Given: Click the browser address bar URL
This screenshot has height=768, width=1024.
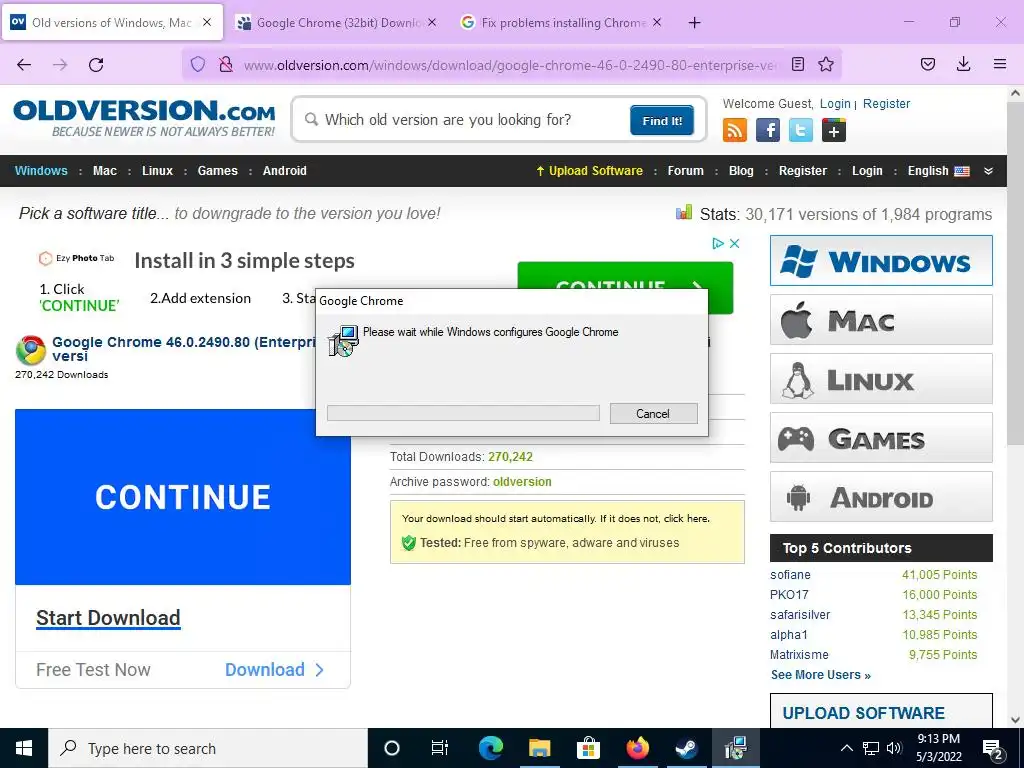Looking at the screenshot, I should (x=511, y=65).
